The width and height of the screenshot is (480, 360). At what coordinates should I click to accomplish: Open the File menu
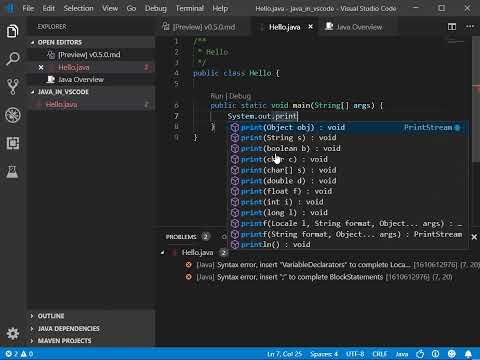coord(28,8)
